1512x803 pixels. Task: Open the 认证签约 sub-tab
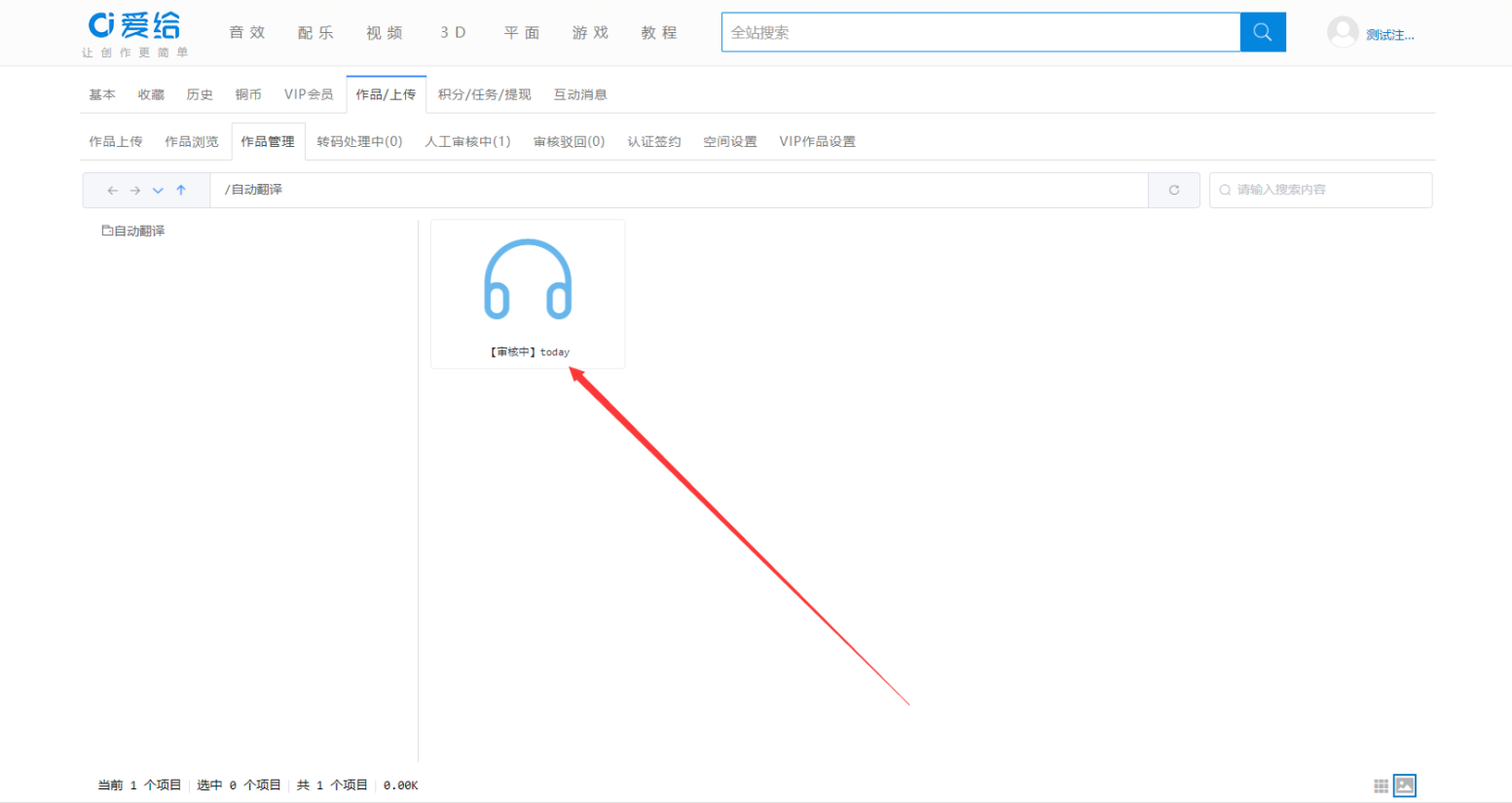pos(654,141)
